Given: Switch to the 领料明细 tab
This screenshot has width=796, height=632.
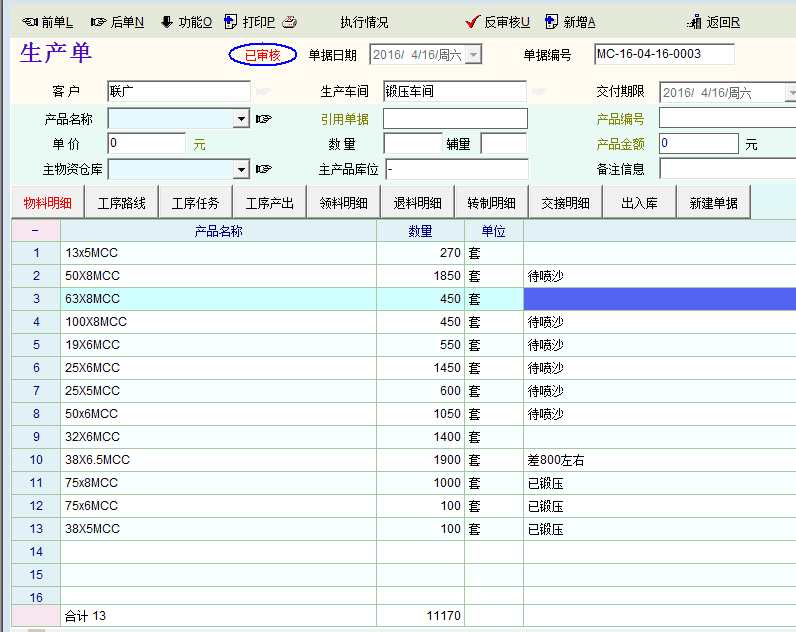Looking at the screenshot, I should pos(344,203).
